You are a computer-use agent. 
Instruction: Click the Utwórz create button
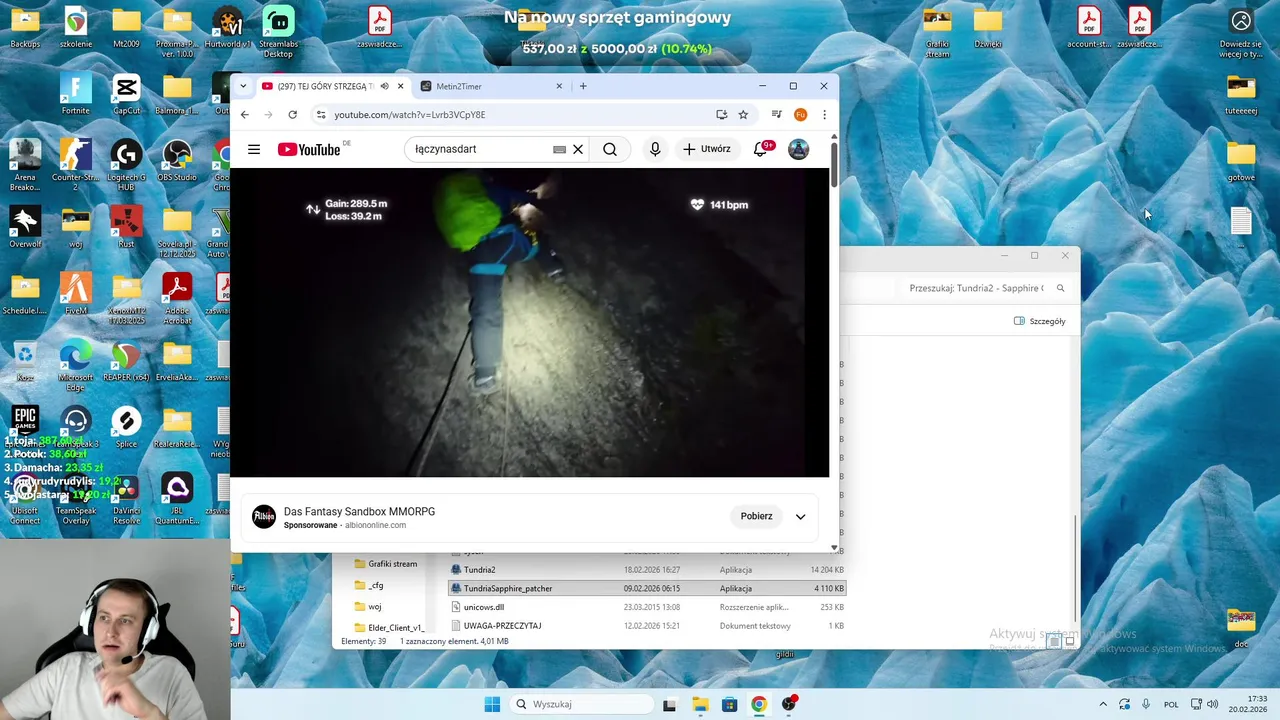(x=707, y=149)
